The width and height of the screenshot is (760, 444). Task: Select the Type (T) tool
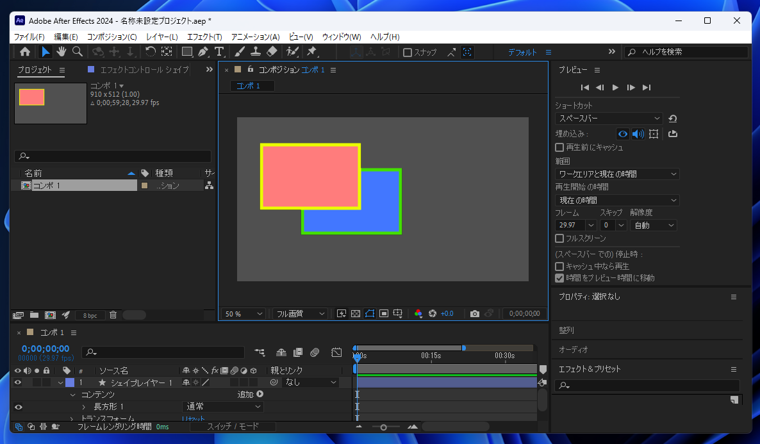point(219,52)
